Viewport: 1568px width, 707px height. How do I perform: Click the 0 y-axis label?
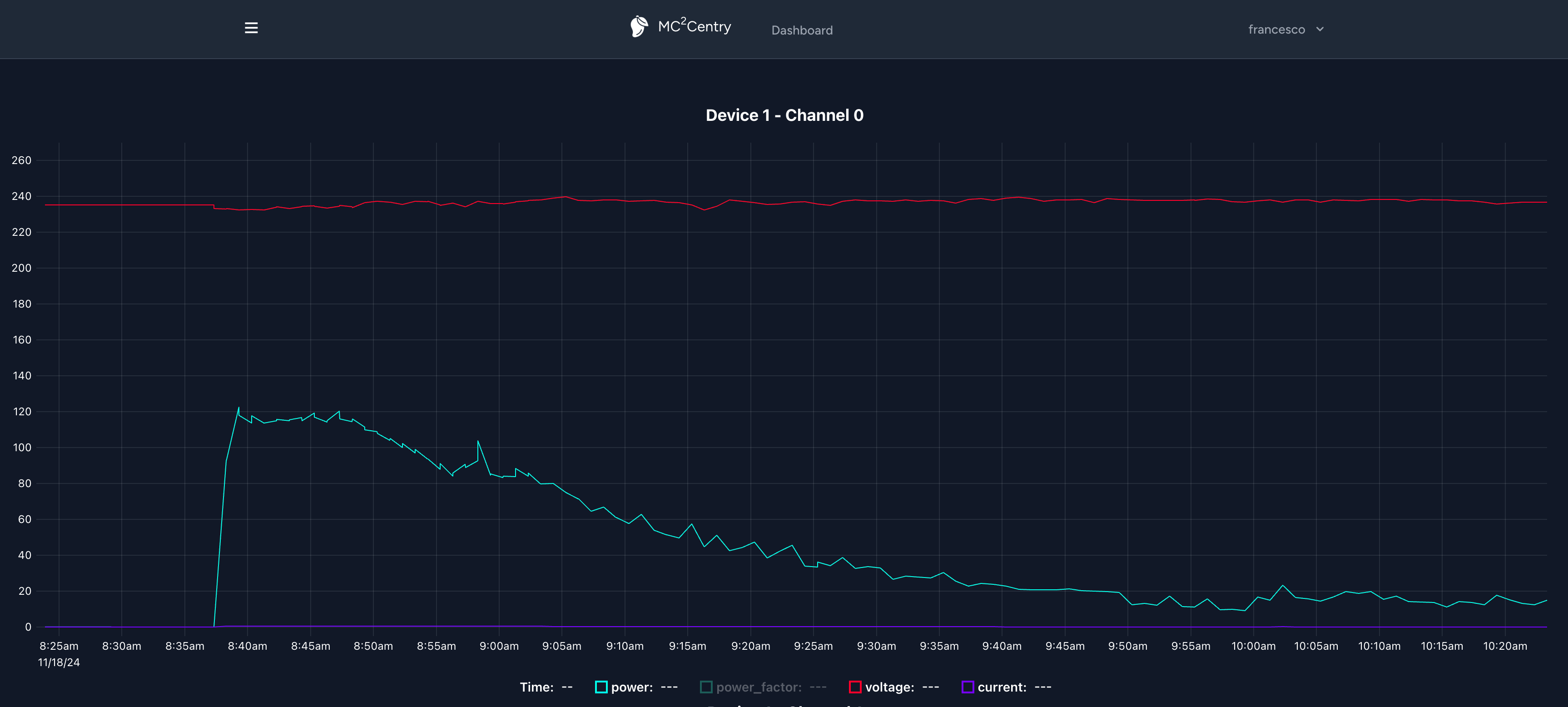point(28,627)
